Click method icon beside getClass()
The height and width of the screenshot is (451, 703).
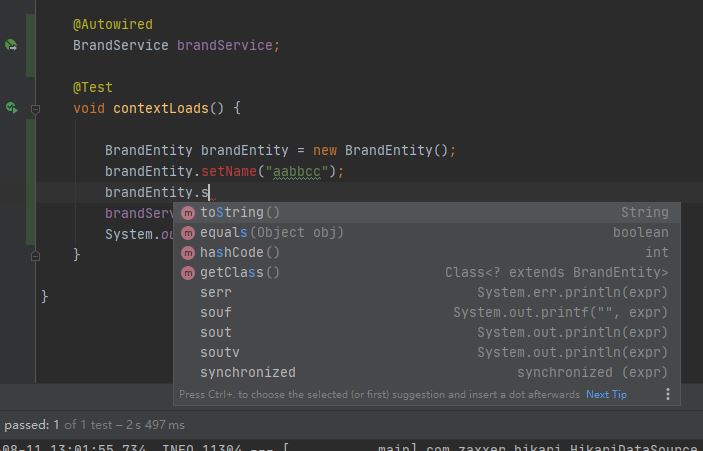pyautogui.click(x=188, y=273)
